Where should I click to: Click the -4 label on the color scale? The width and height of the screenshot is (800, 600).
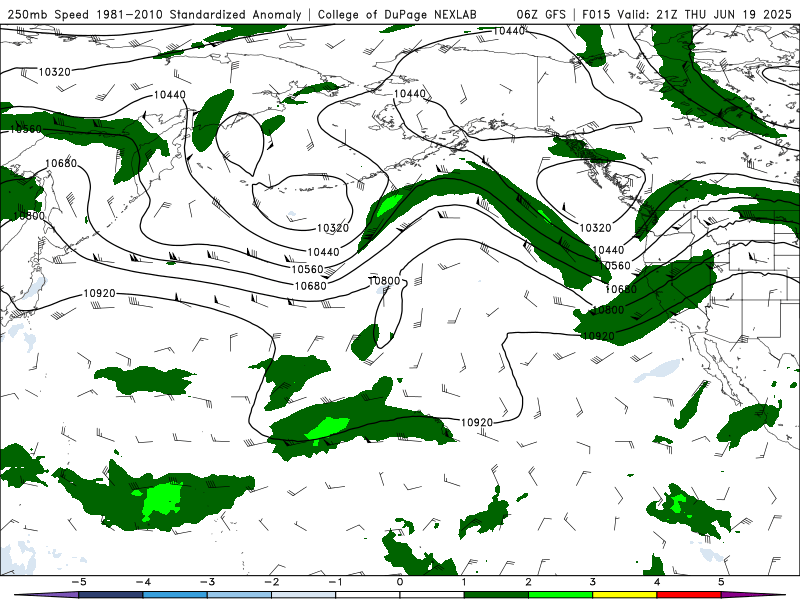click(143, 582)
